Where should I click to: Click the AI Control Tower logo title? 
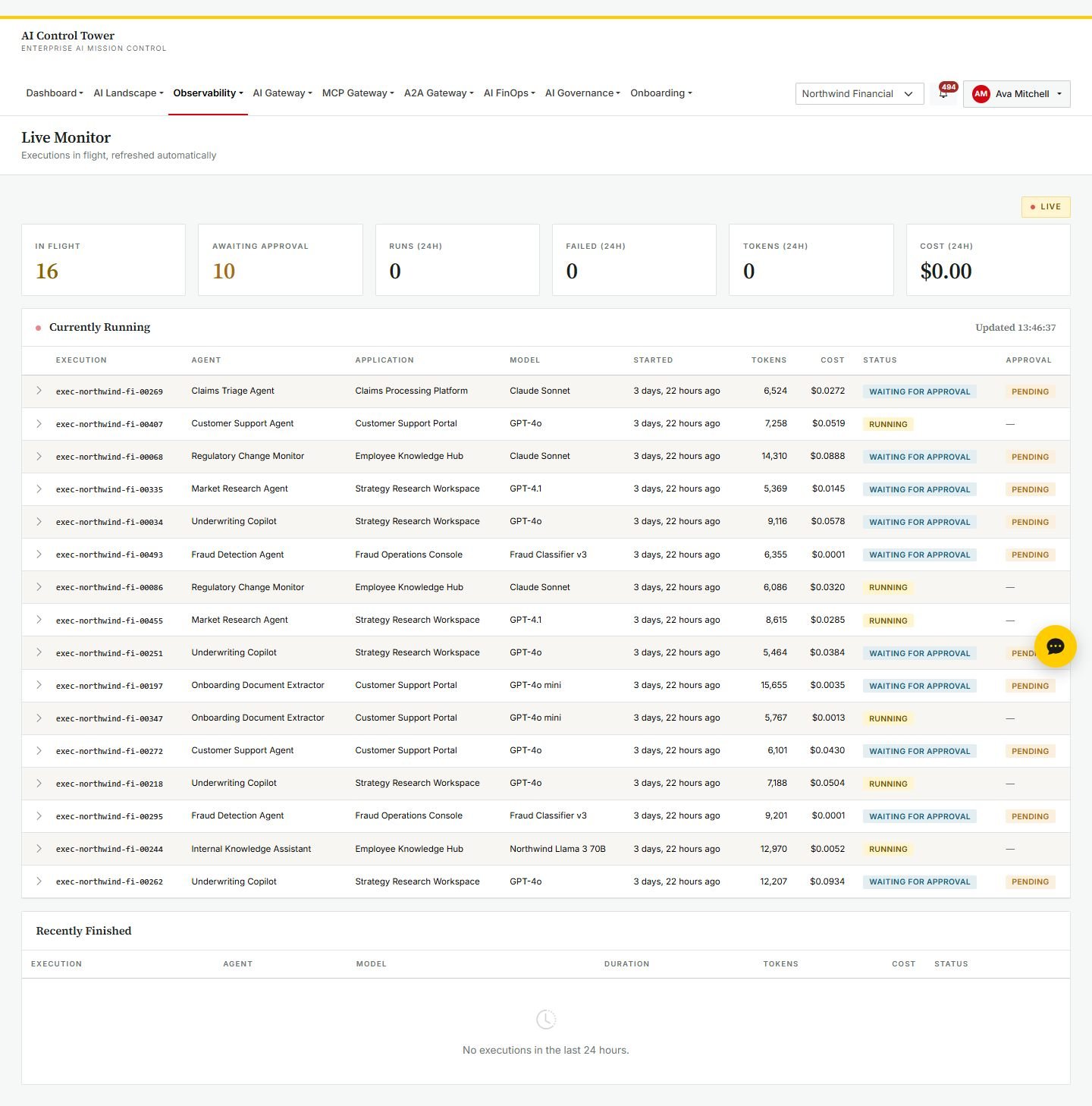pos(67,36)
